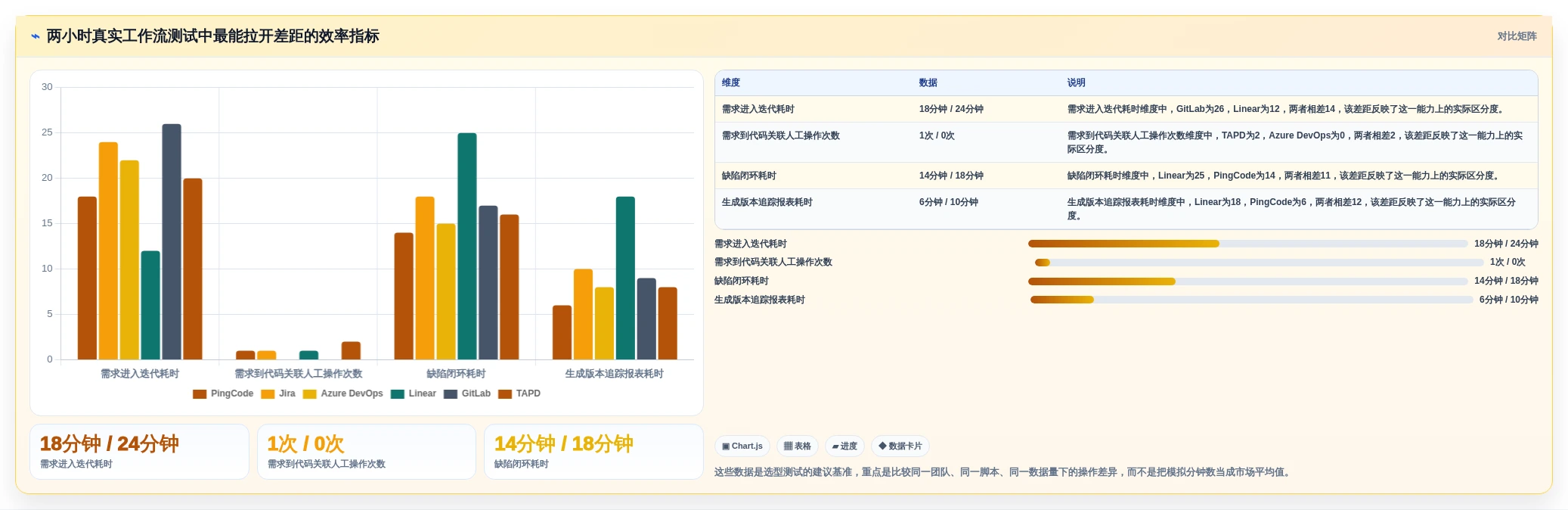1568x510 pixels.
Task: Click the 数据 column header
Action: coord(928,83)
